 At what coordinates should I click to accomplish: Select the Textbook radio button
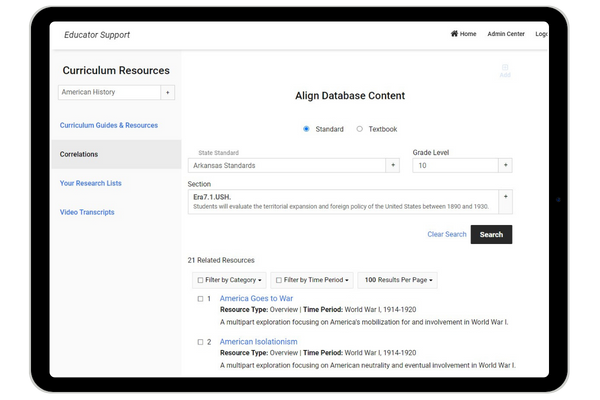pyautogui.click(x=360, y=129)
